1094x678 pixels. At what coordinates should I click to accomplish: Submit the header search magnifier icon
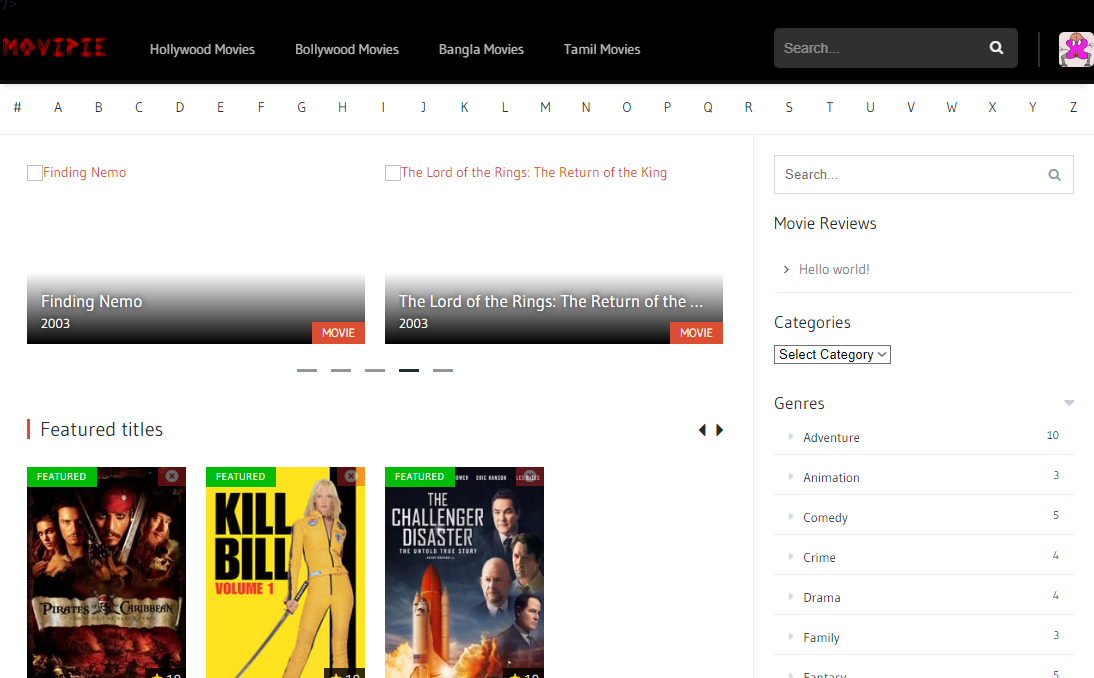pos(996,47)
